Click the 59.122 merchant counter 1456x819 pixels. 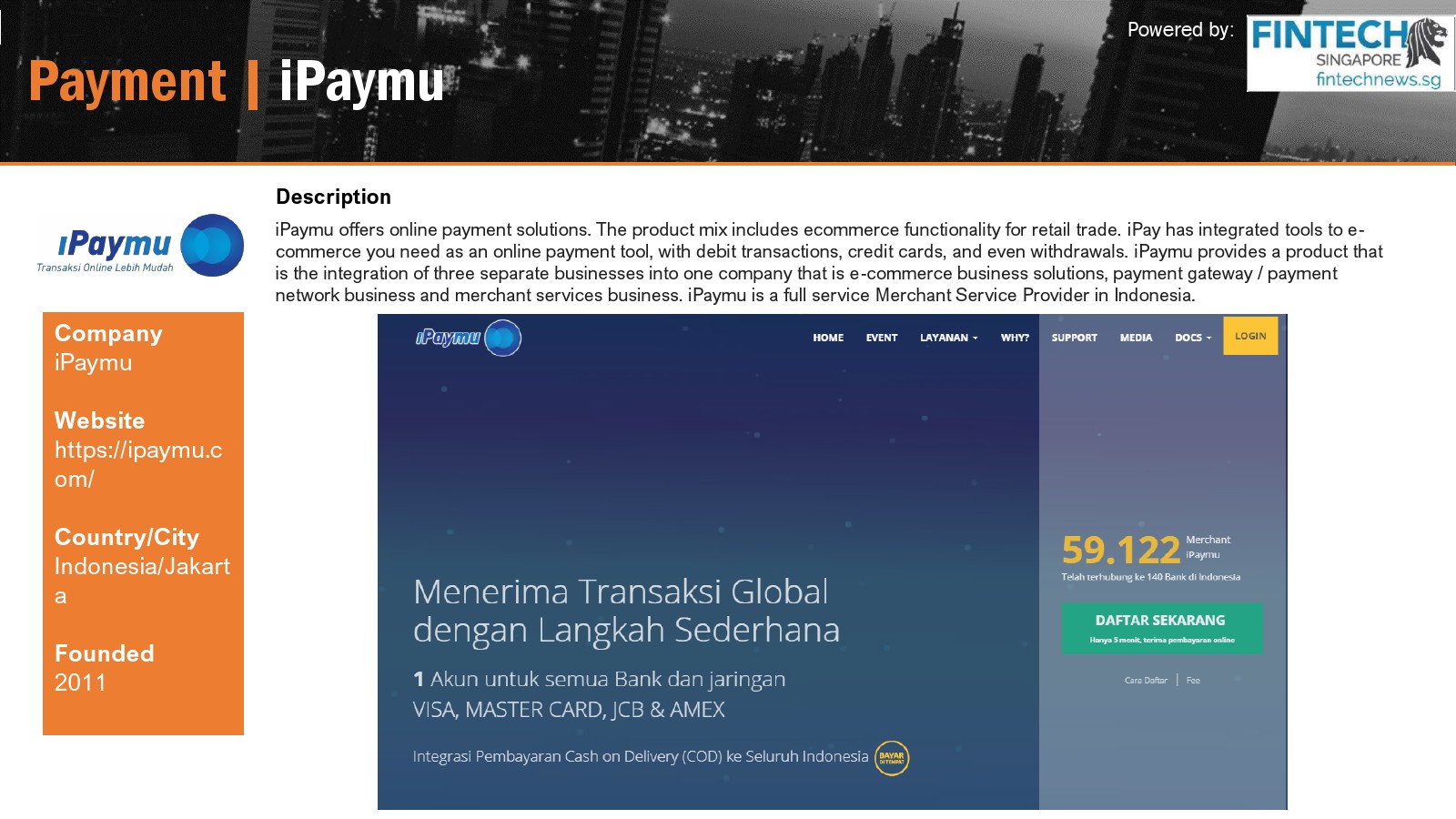(1120, 551)
